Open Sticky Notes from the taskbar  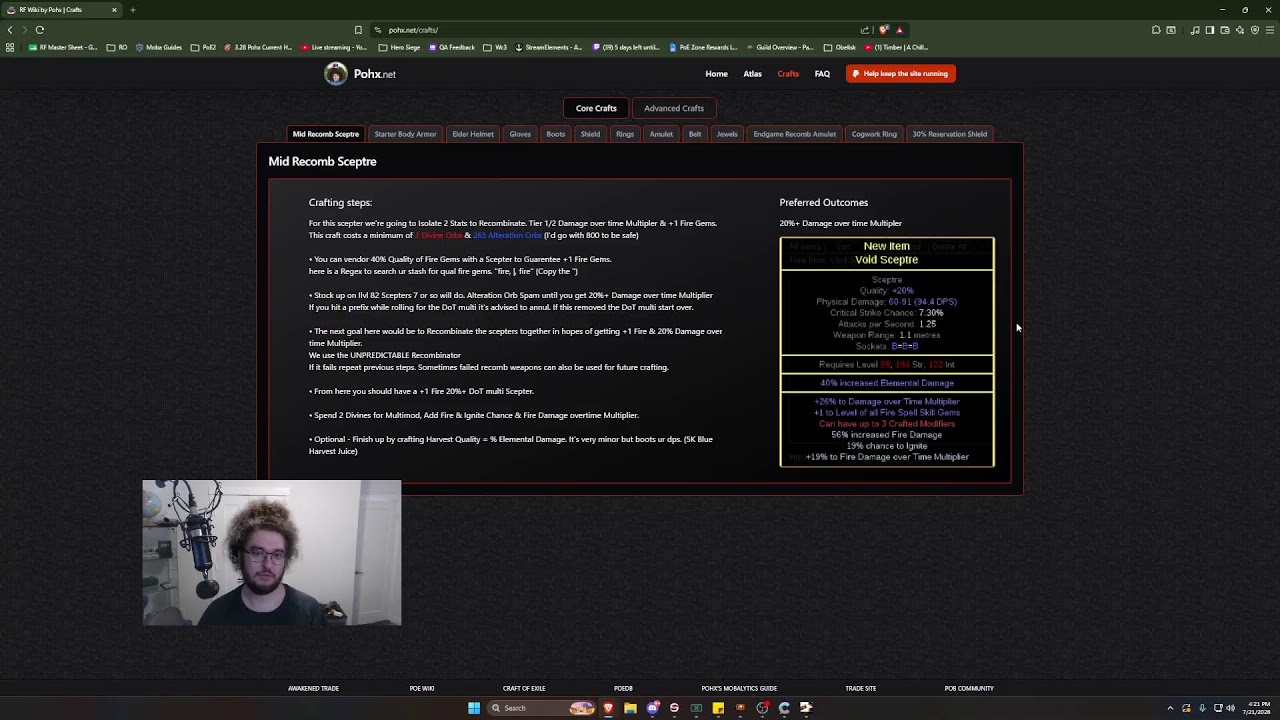(x=718, y=708)
